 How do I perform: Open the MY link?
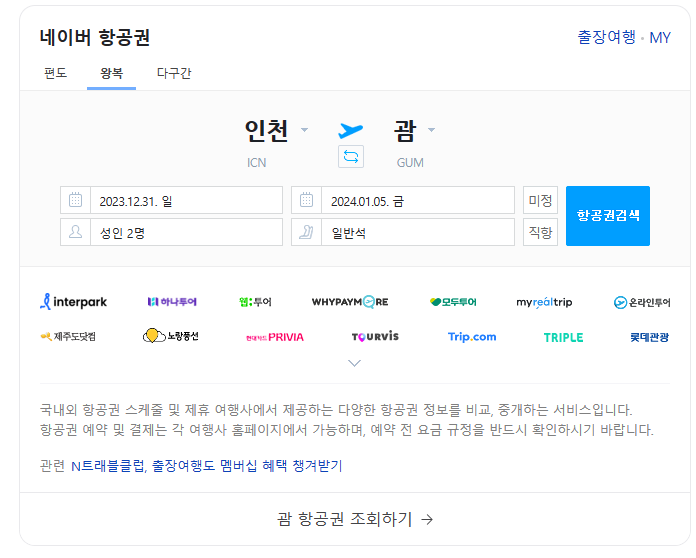(x=660, y=38)
